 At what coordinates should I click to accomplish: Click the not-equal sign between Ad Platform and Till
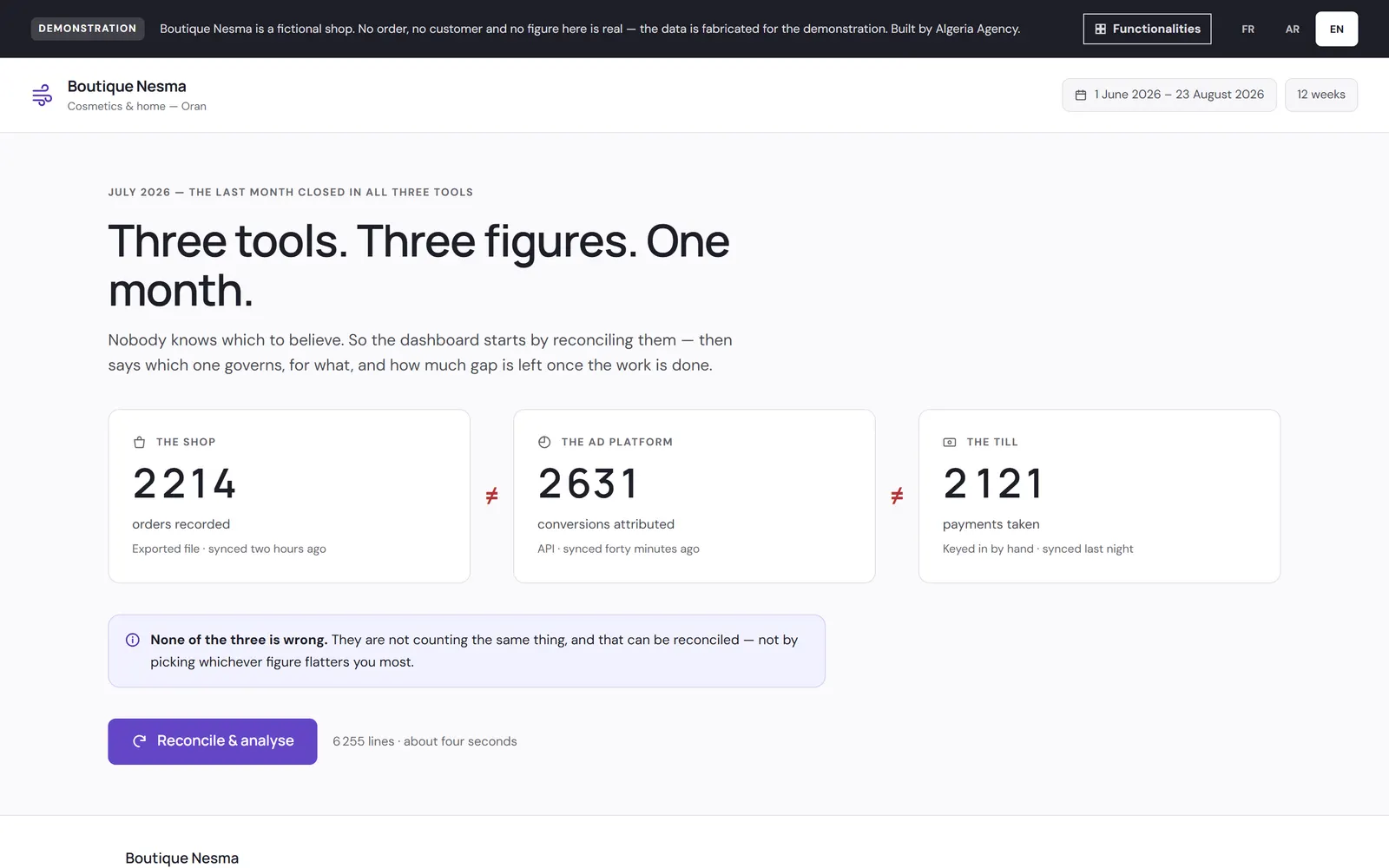(898, 496)
